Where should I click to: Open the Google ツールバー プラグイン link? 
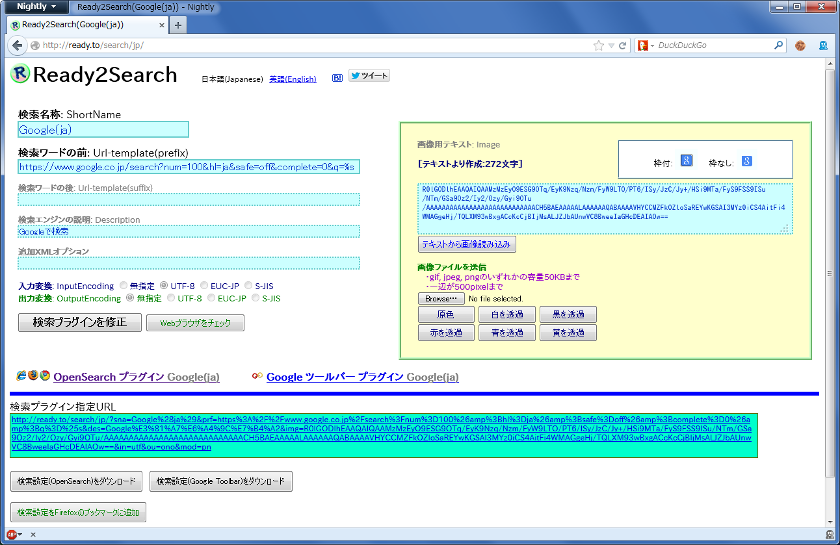point(362,377)
